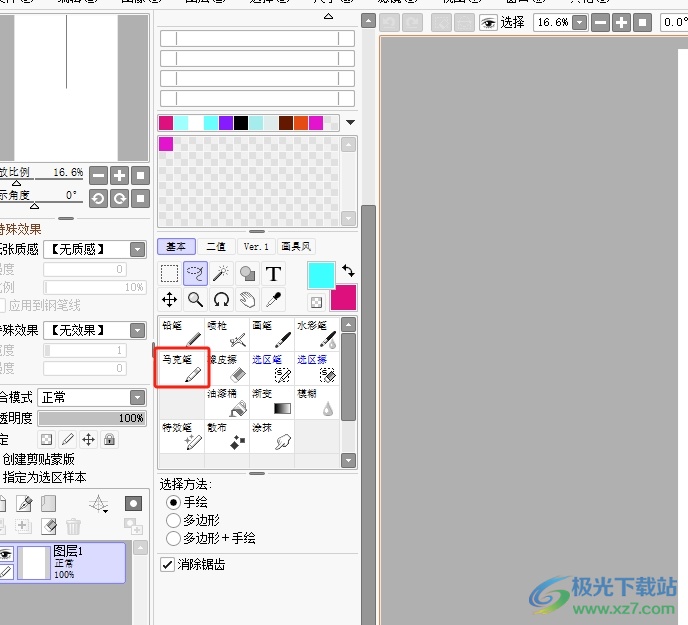Toggle the lock painting pencil icon
Image resolution: width=688 pixels, height=625 pixels.
pos(68,439)
